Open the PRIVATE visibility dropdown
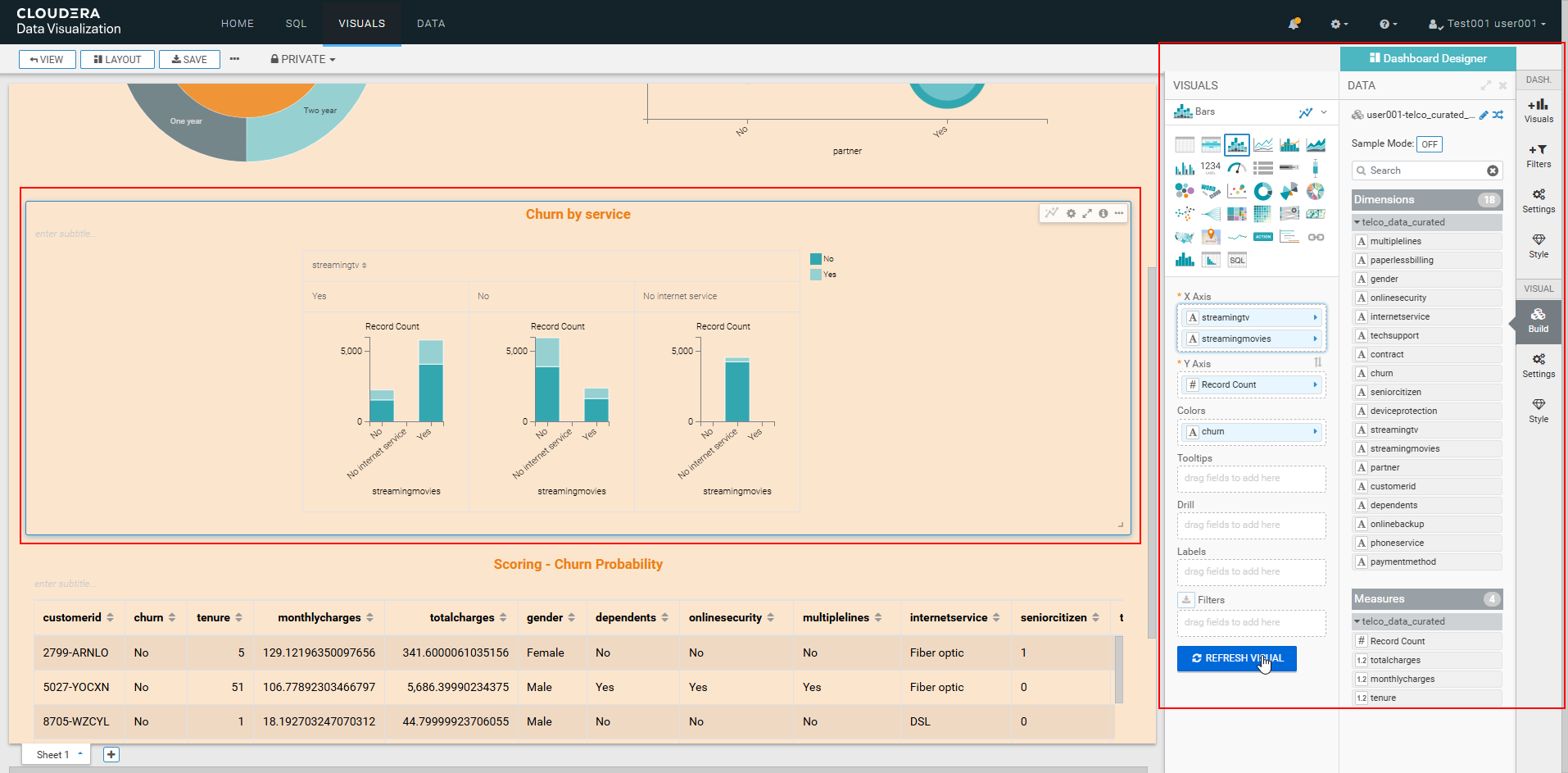Image resolution: width=1568 pixels, height=773 pixels. click(x=303, y=59)
